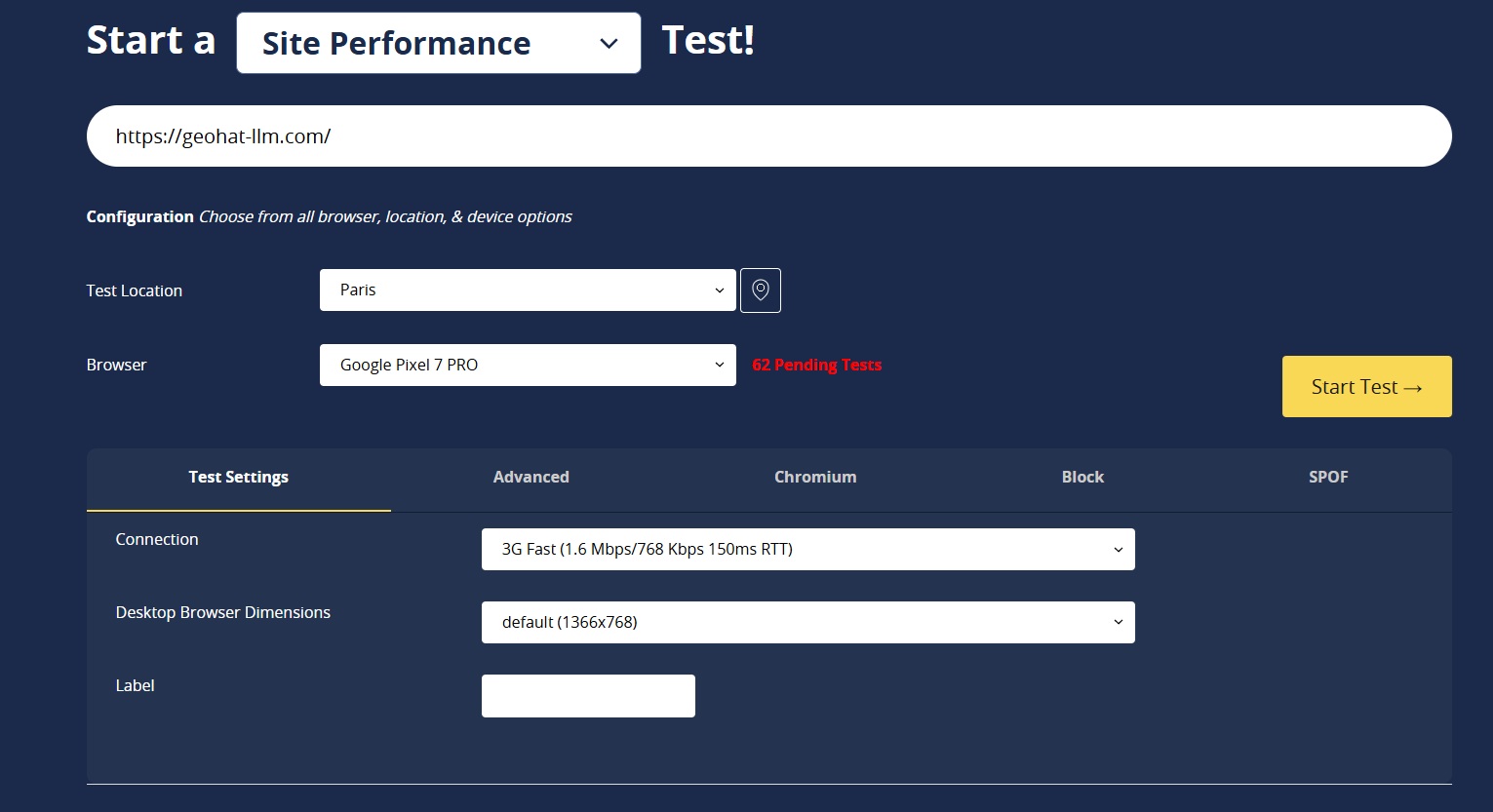Expand the Connection dropdown set to 3G Fast
The image size is (1493, 812).
pyautogui.click(x=807, y=550)
